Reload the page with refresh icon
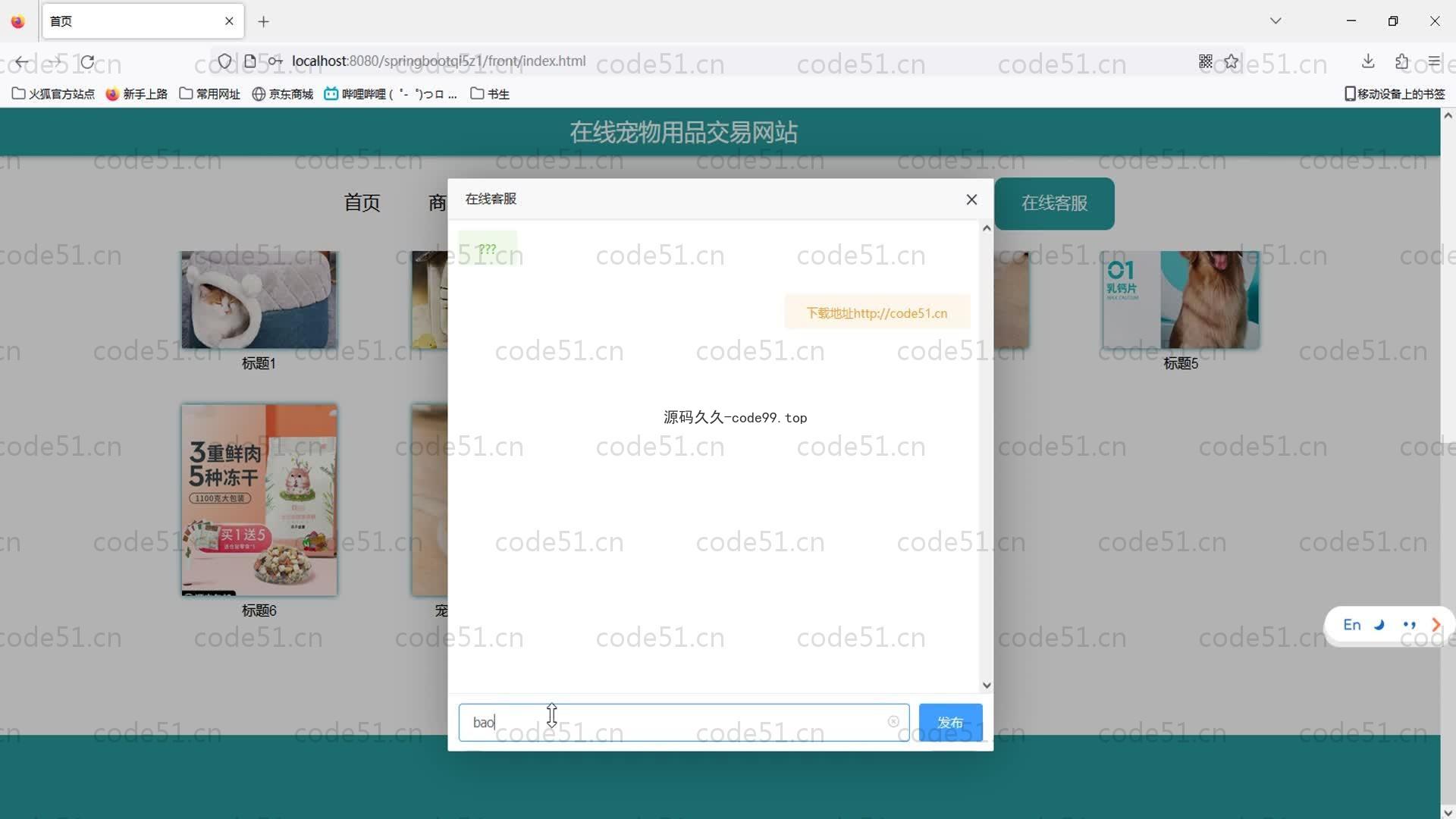 (x=88, y=61)
